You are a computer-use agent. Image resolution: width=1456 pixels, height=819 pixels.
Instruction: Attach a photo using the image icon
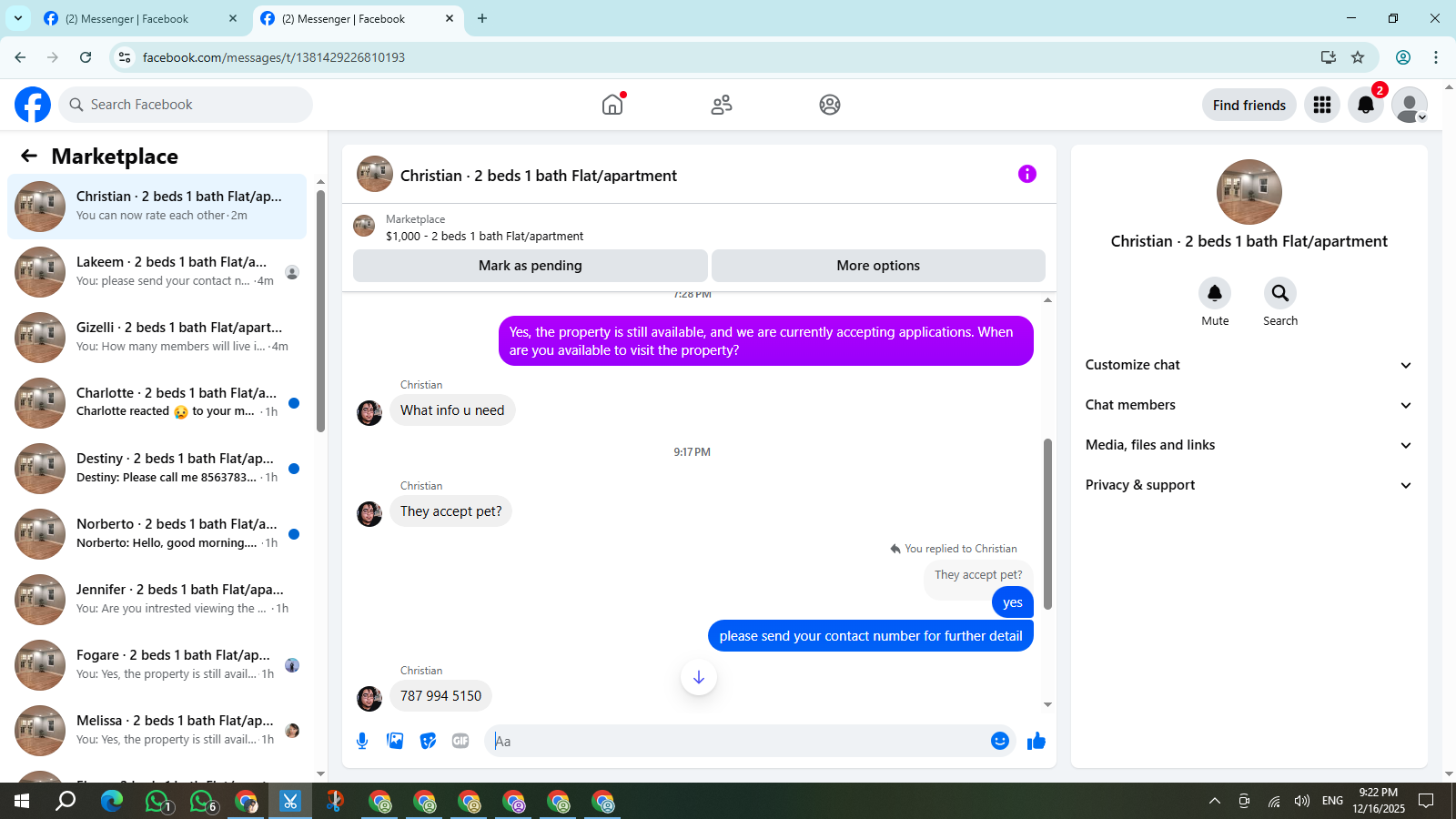395,741
